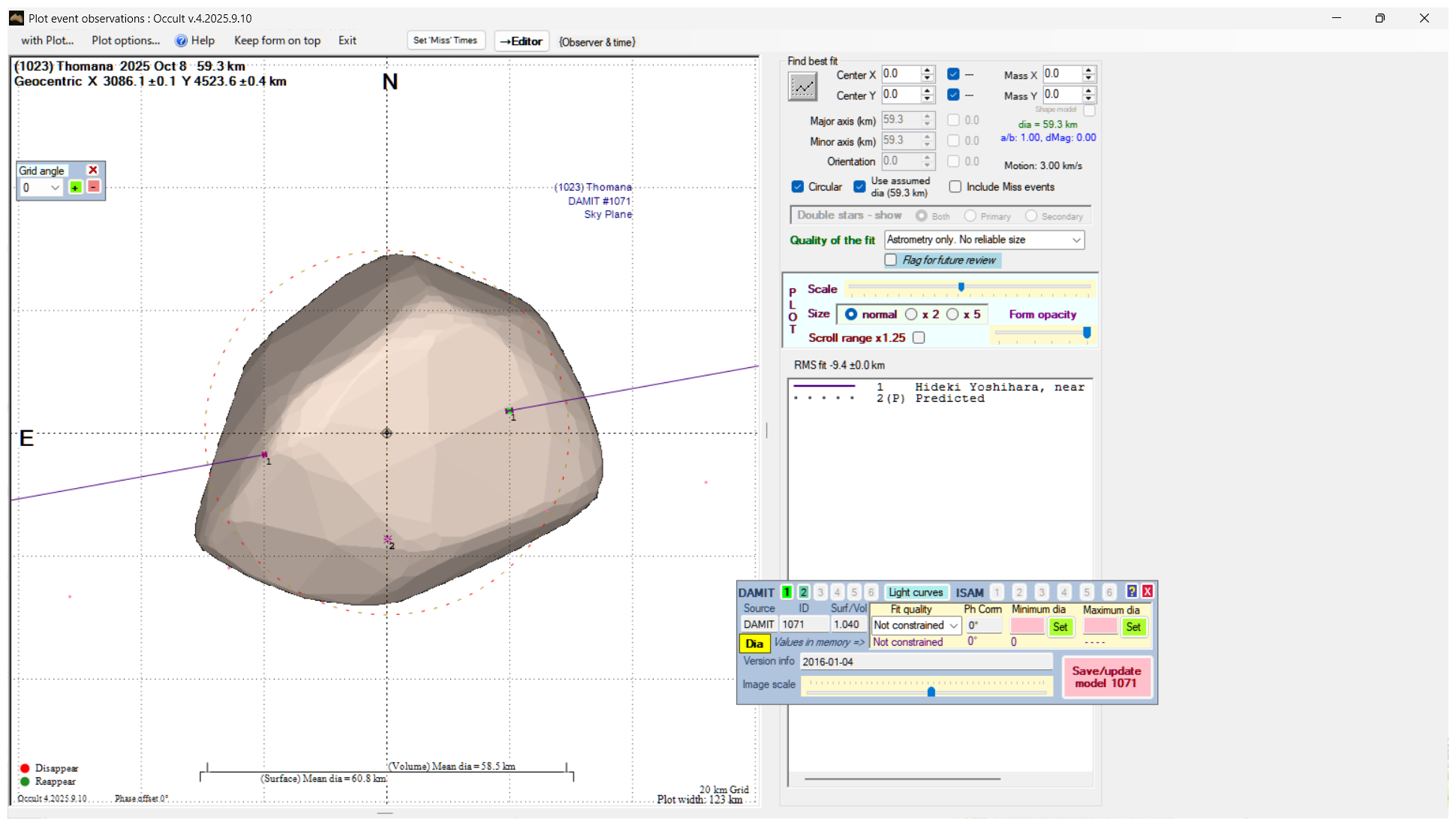Image resolution: width=1456 pixels, height=826 pixels.
Task: Click the yellow Dia button
Action: (754, 644)
